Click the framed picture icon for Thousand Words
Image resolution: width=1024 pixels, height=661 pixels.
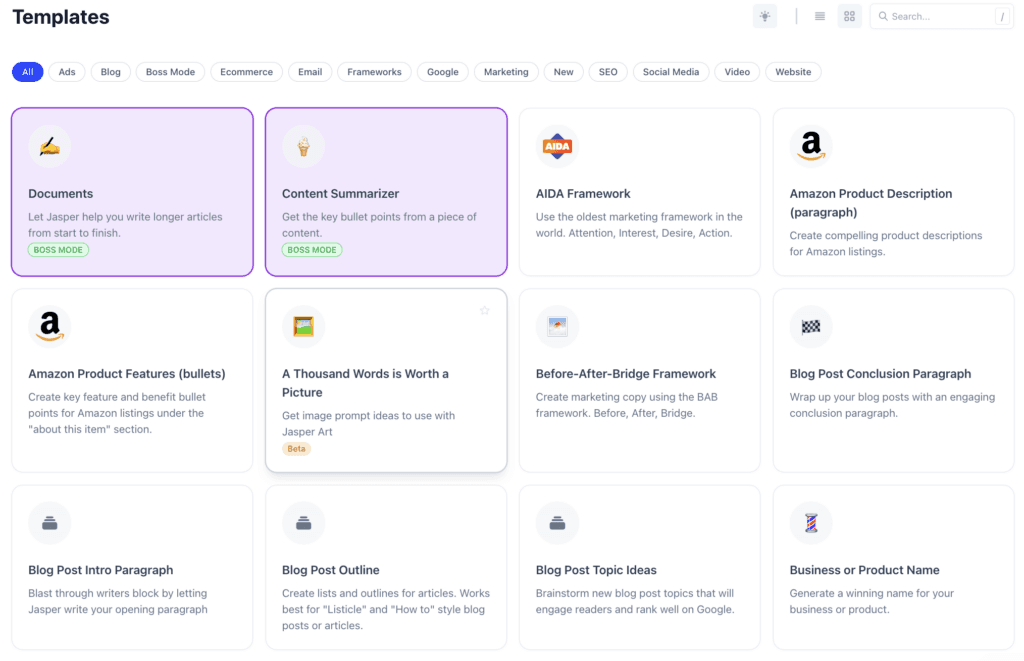point(303,327)
